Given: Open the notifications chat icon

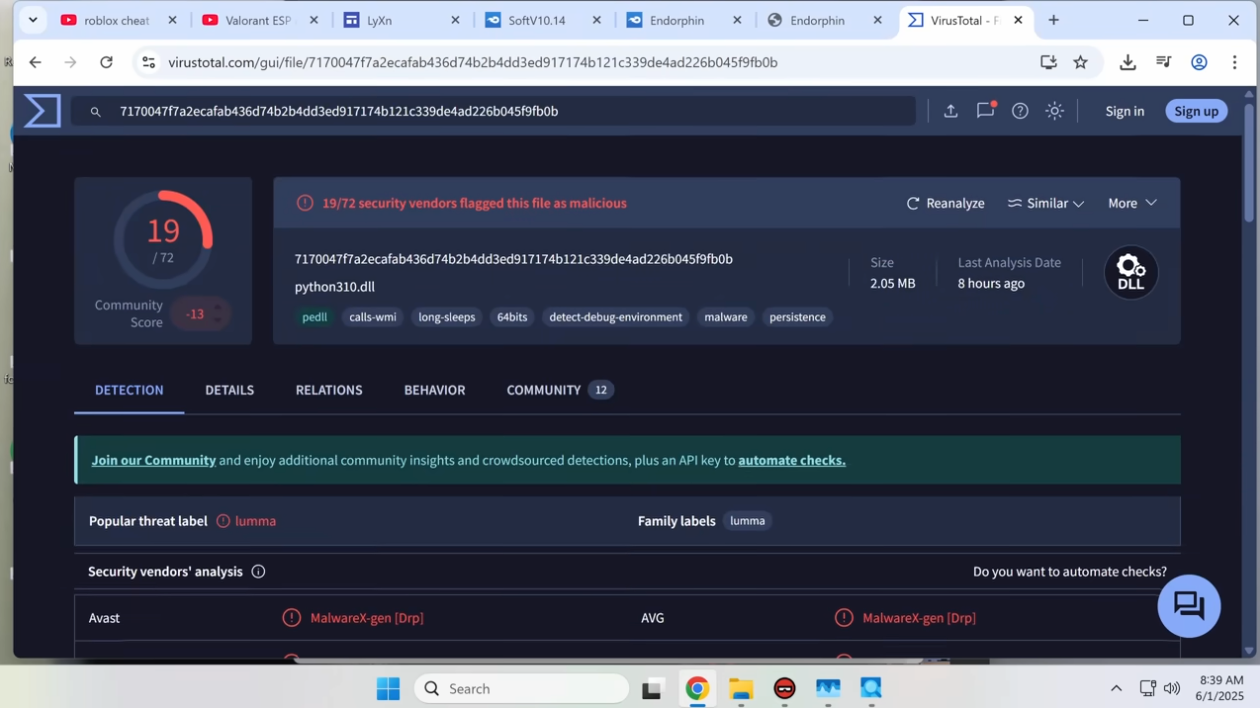Looking at the screenshot, I should (986, 111).
